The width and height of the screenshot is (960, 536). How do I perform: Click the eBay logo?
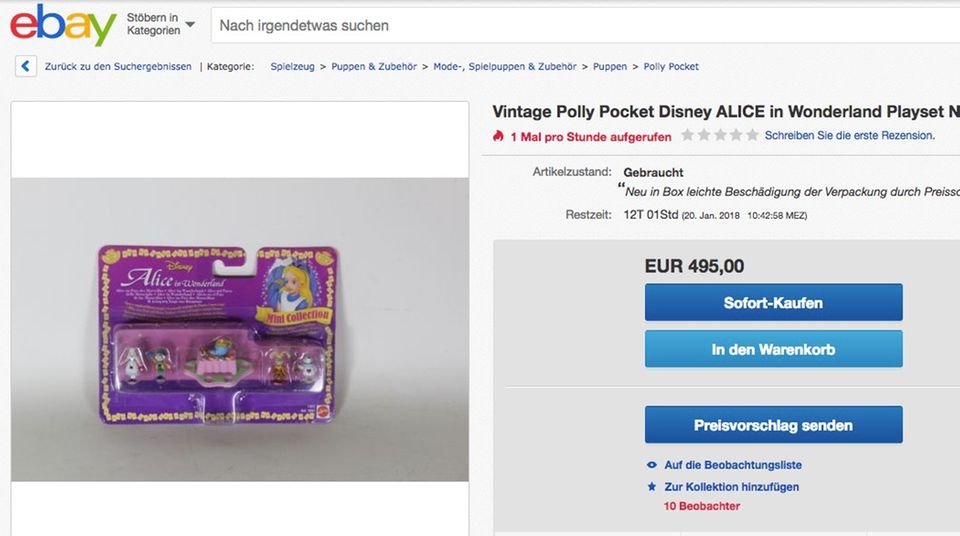pyautogui.click(x=63, y=24)
